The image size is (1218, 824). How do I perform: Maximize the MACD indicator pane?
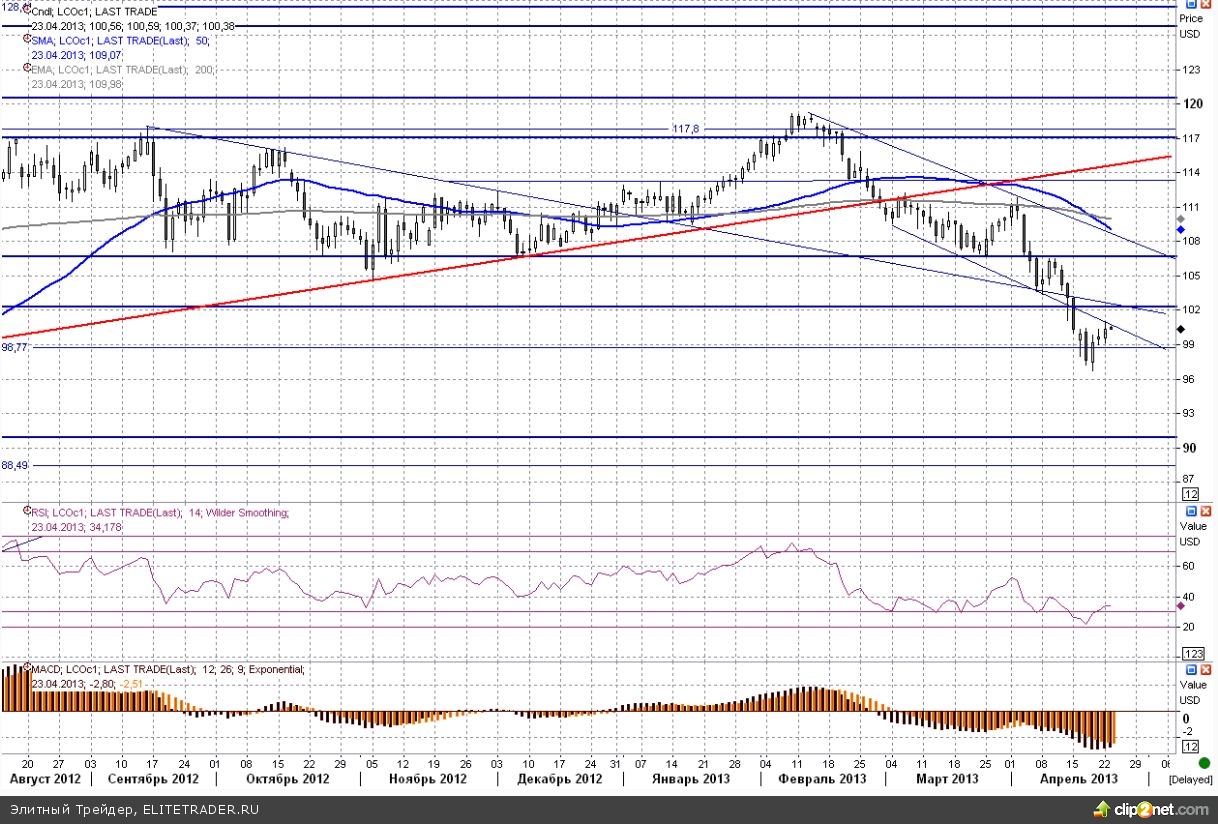(1191, 668)
